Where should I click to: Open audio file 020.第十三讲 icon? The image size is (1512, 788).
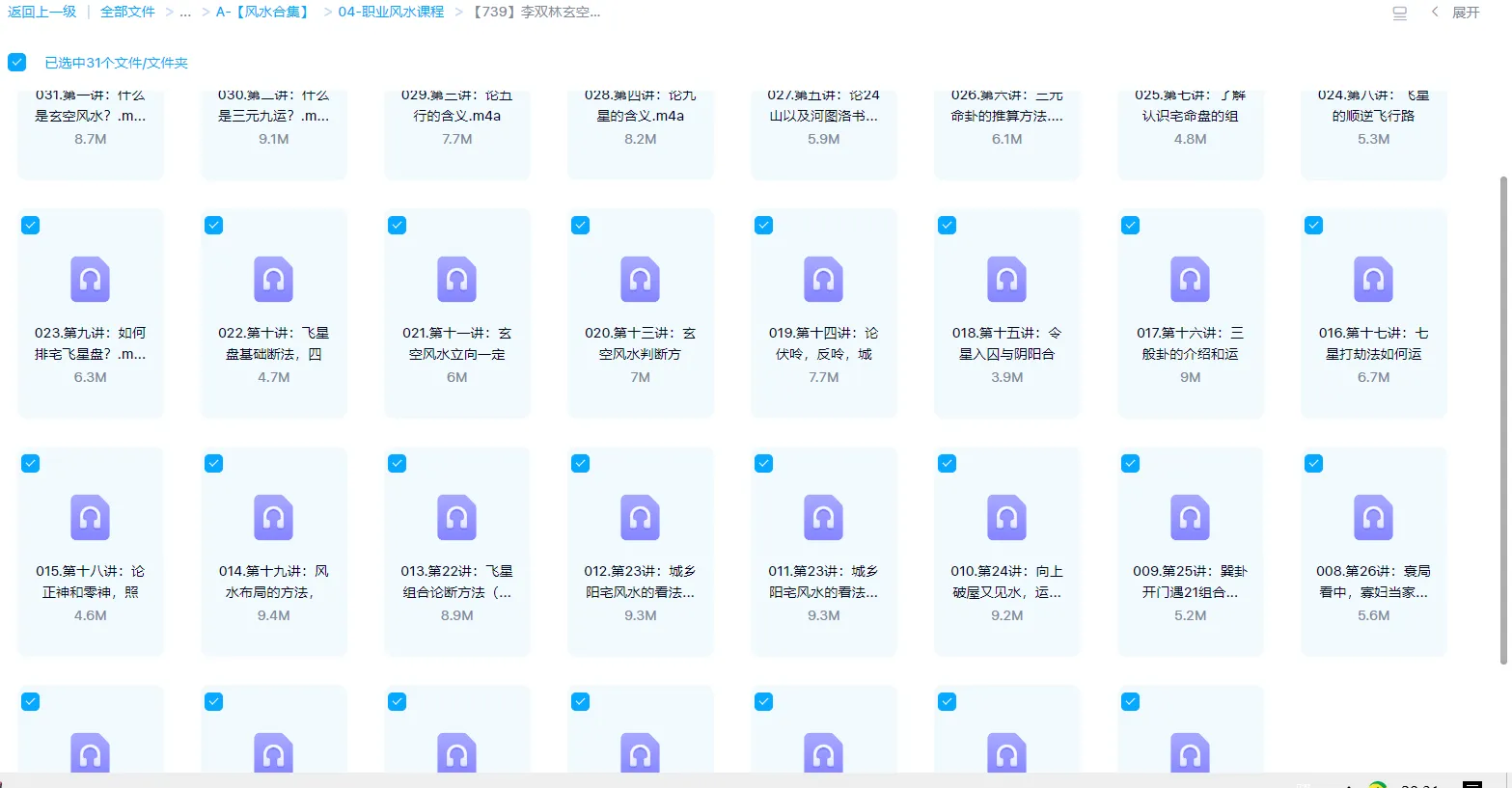pyautogui.click(x=640, y=280)
